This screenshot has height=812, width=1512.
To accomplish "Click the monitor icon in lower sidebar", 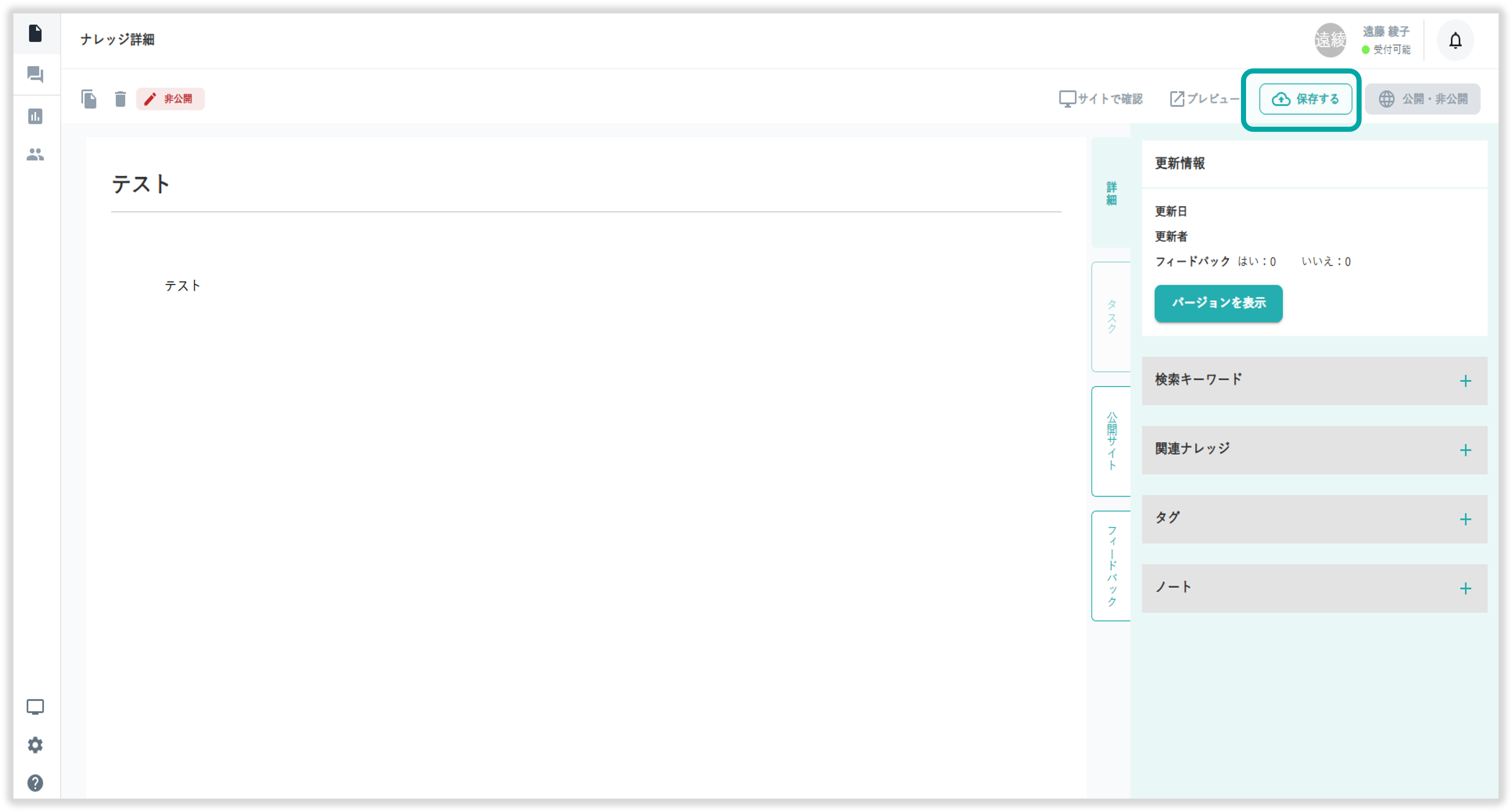I will [35, 707].
